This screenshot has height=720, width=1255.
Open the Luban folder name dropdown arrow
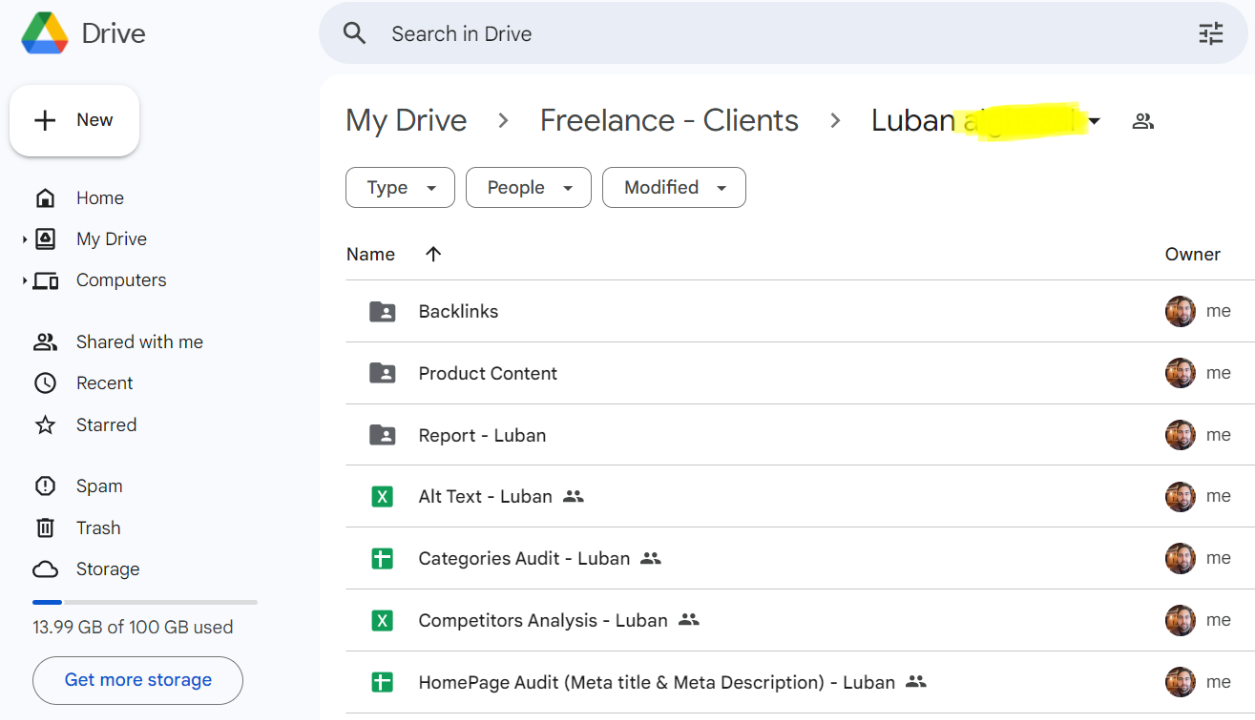(x=1094, y=122)
